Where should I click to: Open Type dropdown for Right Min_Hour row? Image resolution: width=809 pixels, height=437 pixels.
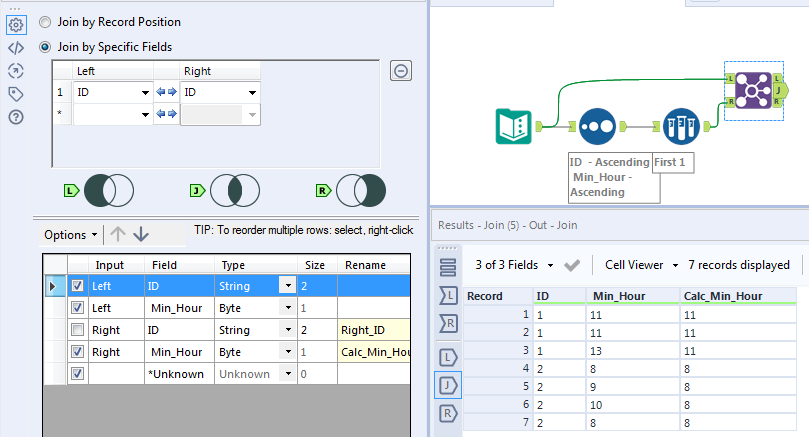(x=288, y=351)
